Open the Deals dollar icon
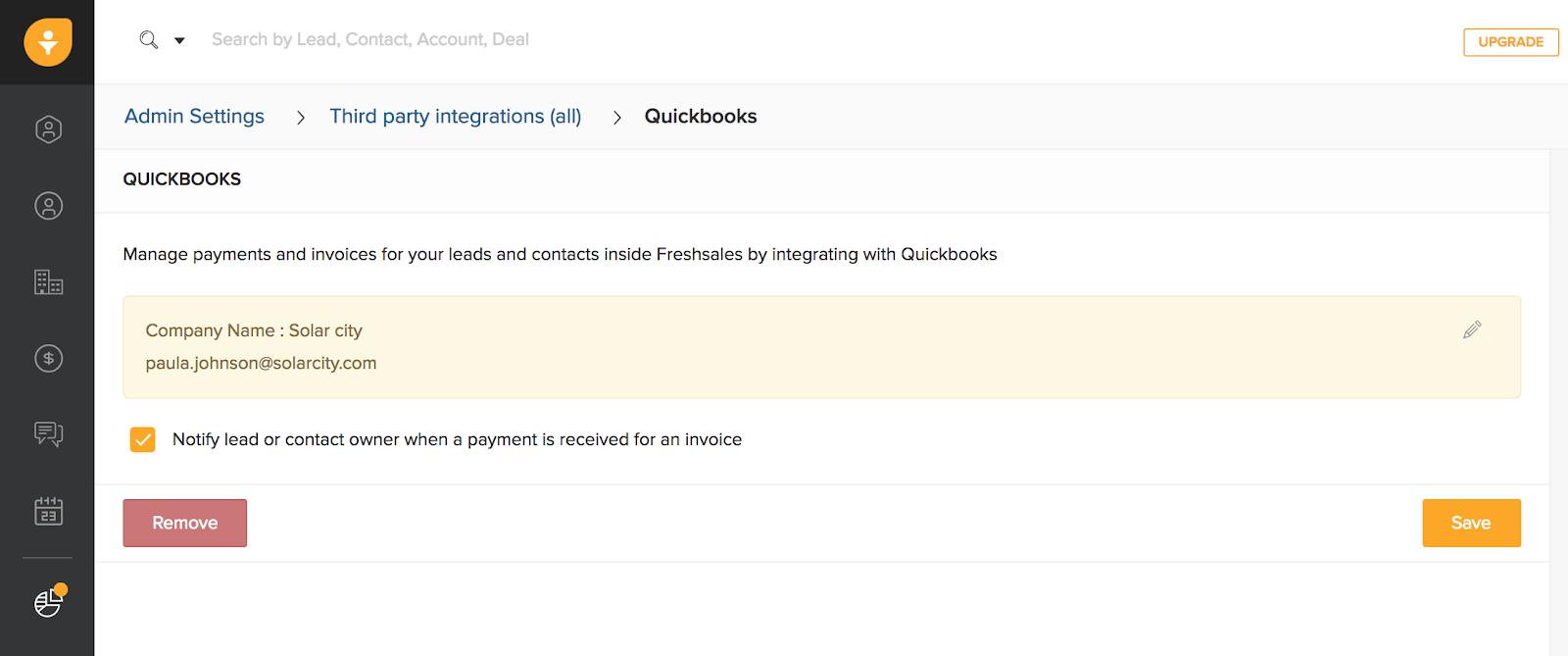Viewport: 1568px width, 656px height. pyautogui.click(x=48, y=359)
